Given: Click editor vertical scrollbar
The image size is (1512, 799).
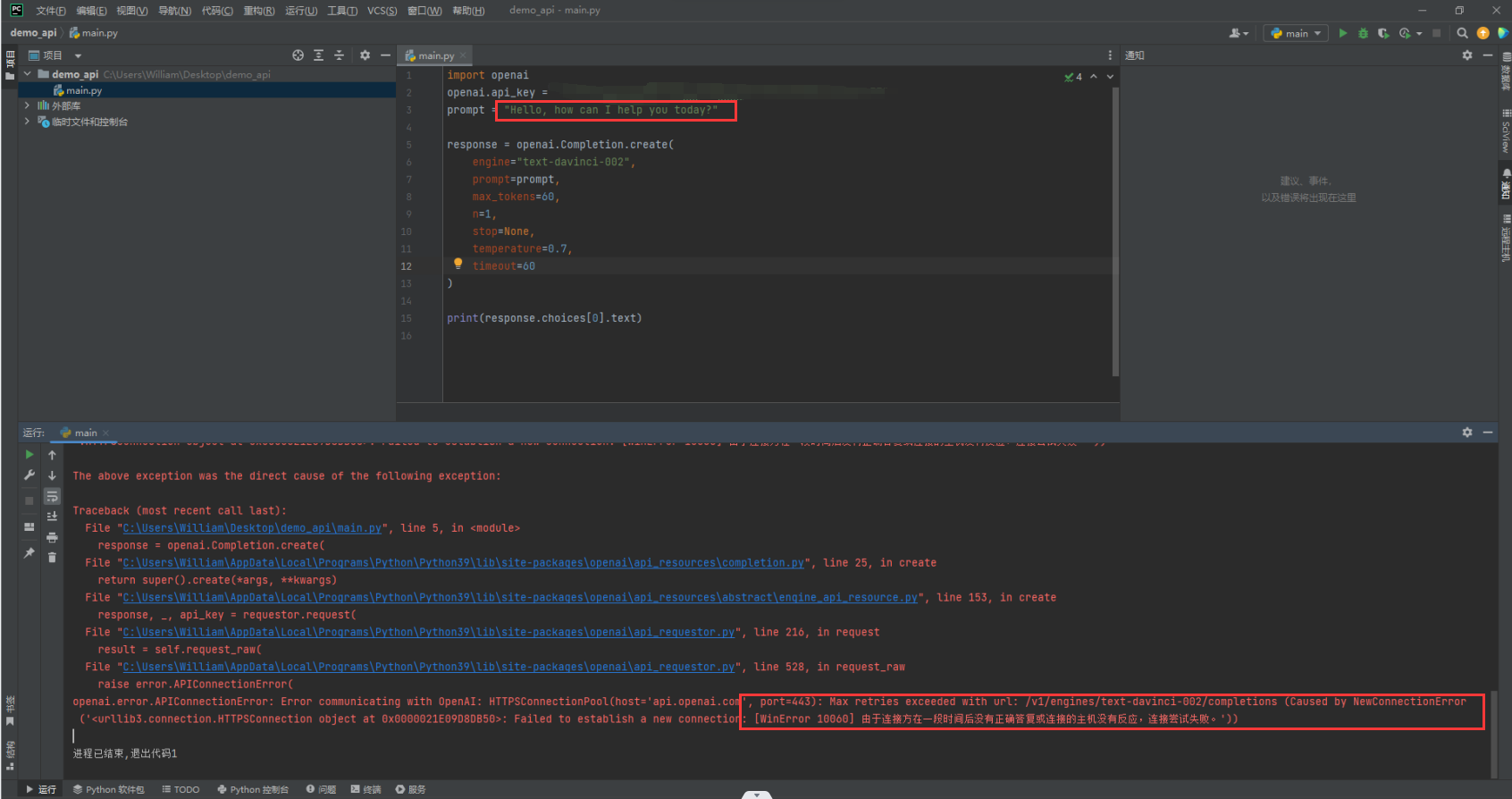Looking at the screenshot, I should 1115,232.
